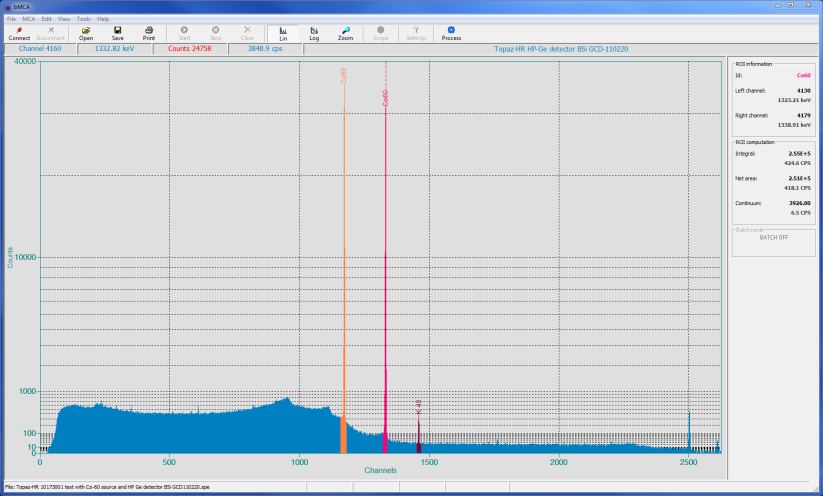
Task: Click the Stop acquisition icon
Action: (216, 34)
